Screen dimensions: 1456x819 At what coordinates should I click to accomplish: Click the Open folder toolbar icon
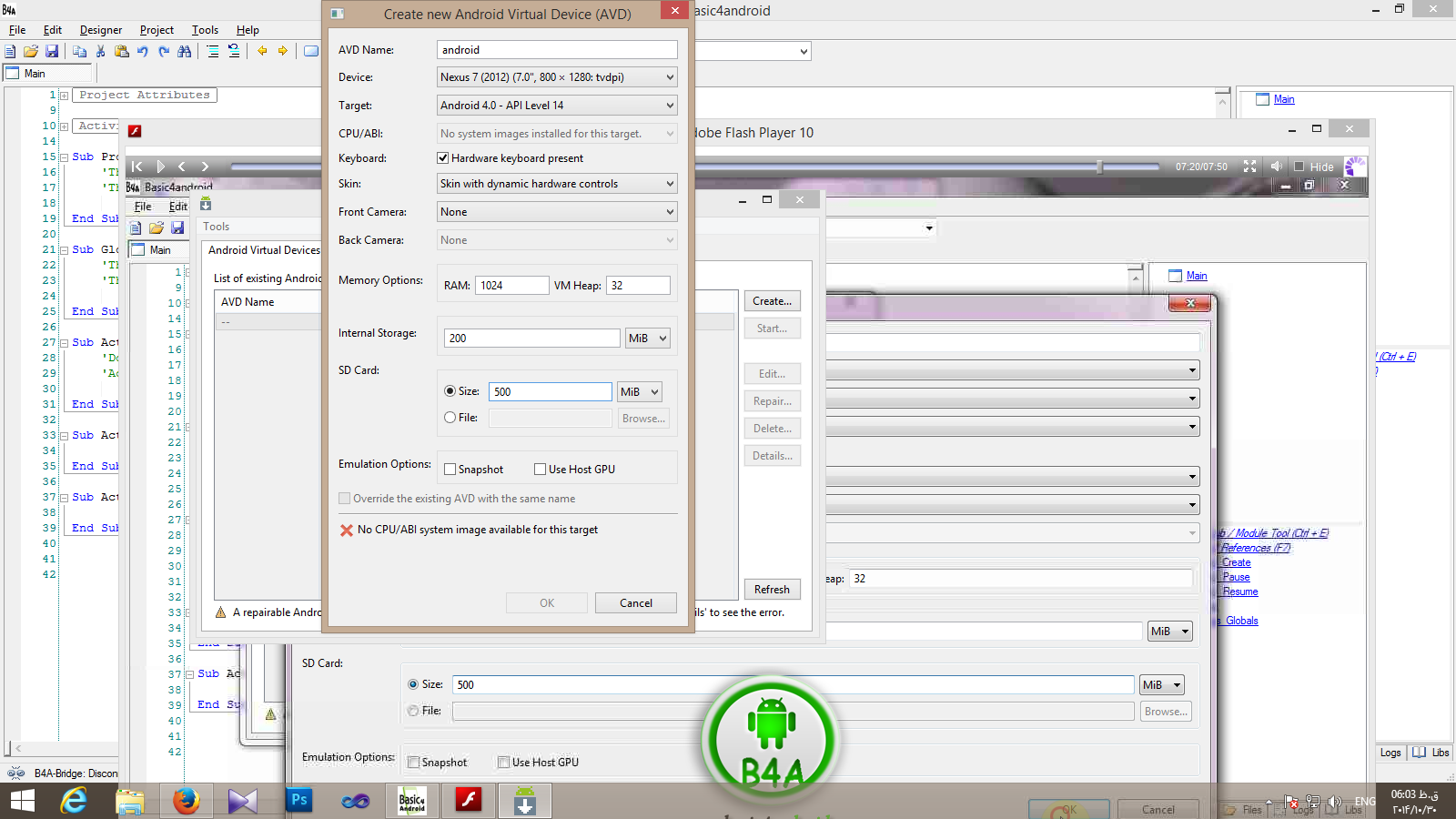click(31, 51)
